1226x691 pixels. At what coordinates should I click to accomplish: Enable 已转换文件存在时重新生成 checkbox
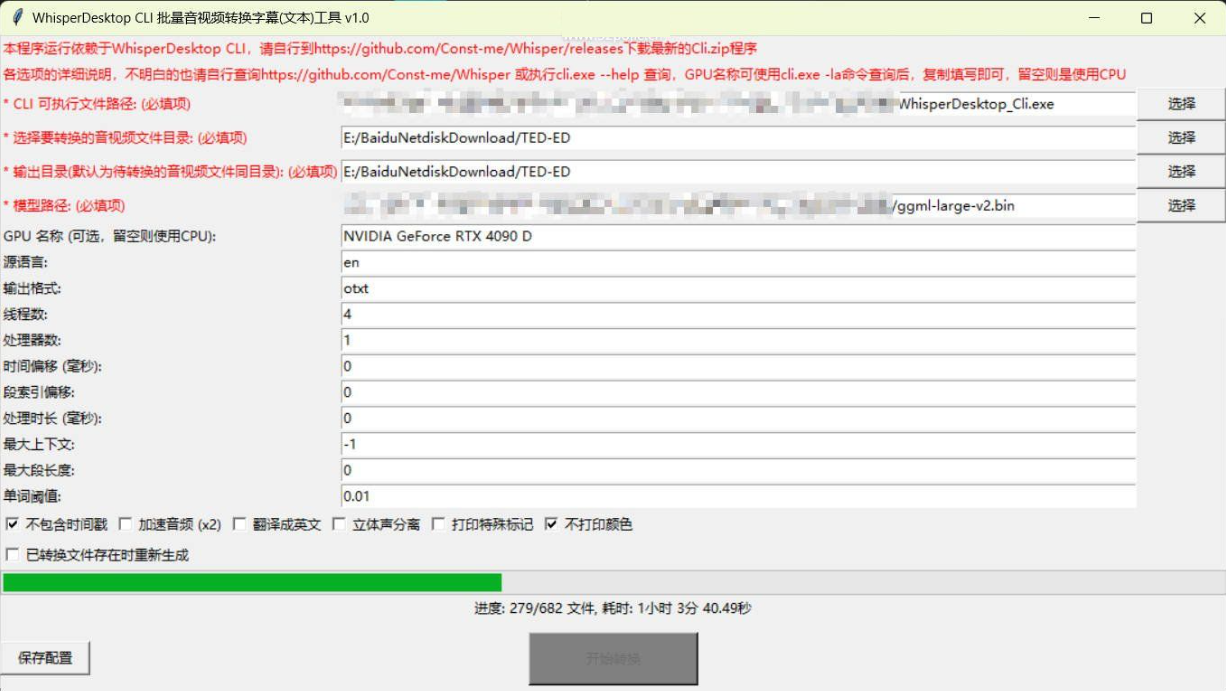tap(13, 555)
